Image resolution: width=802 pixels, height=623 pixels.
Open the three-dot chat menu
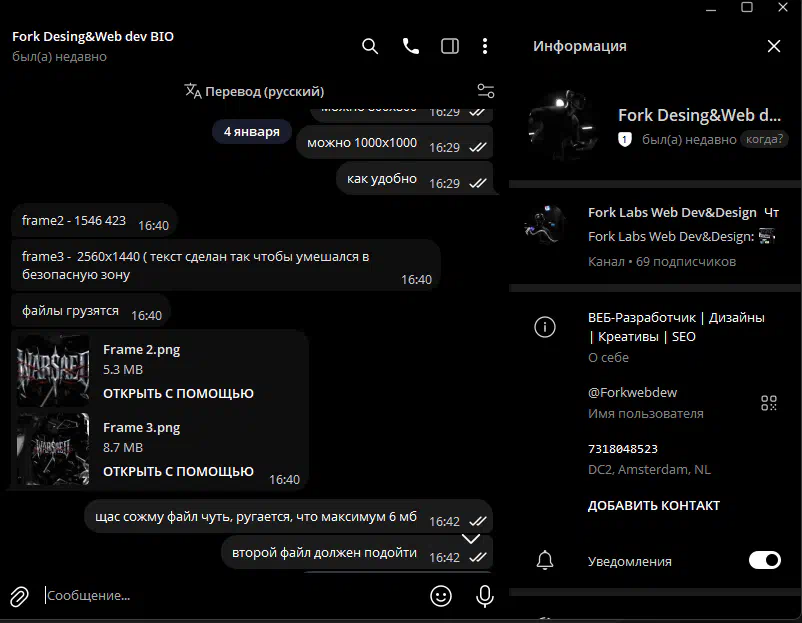[485, 47]
